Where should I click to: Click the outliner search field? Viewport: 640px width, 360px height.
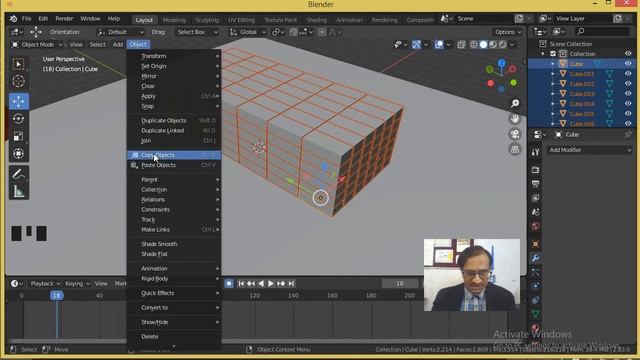(602, 31)
